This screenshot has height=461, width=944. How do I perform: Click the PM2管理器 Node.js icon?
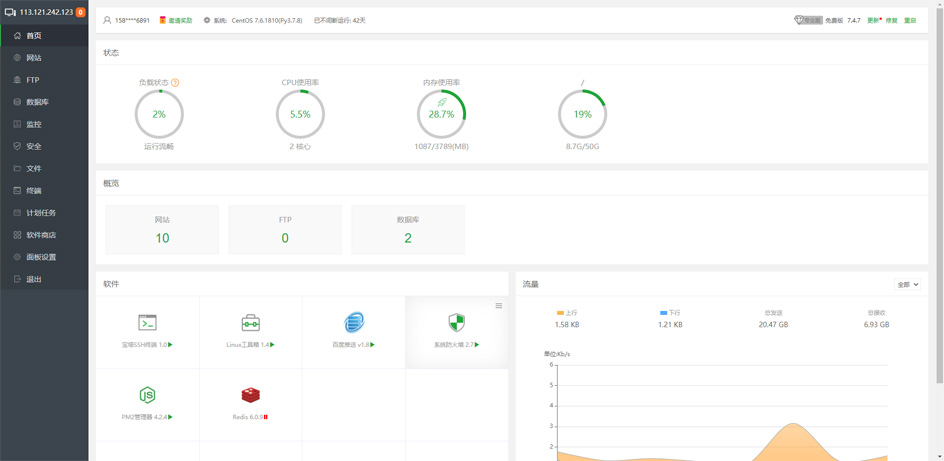148,395
